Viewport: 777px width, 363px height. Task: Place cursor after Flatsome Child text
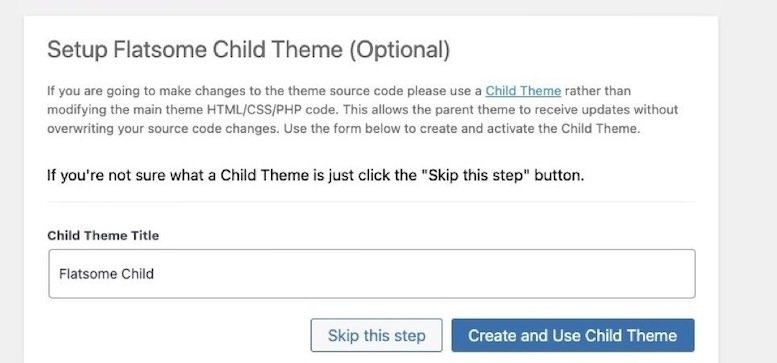click(x=155, y=274)
